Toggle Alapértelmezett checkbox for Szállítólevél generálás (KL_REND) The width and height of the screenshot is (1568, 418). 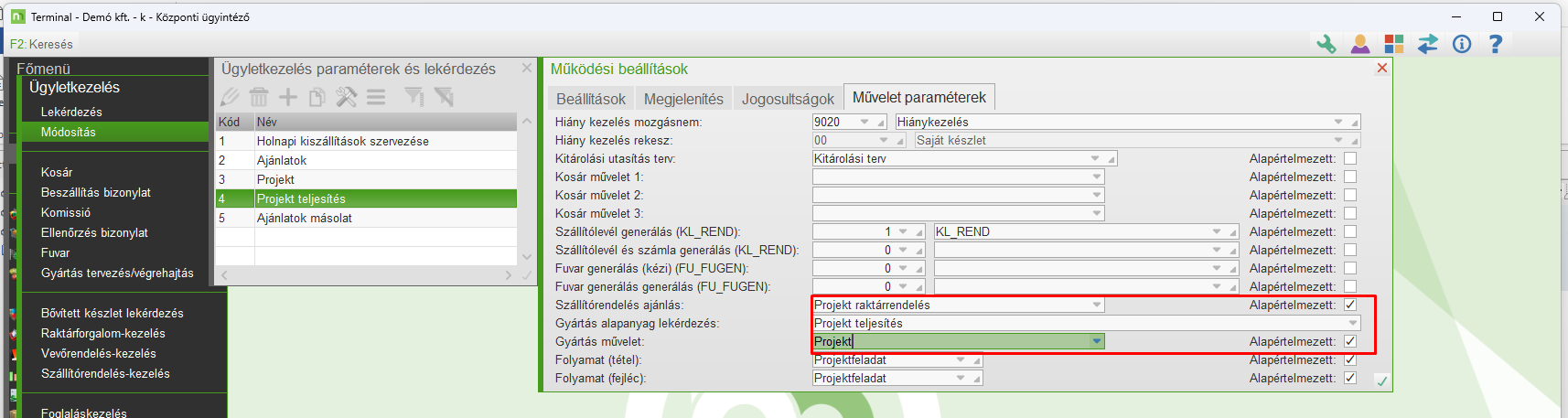click(1350, 231)
